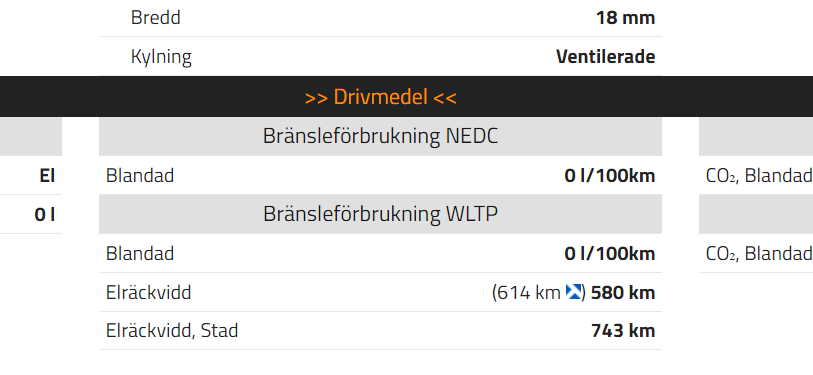The height and width of the screenshot is (375, 813).
Task: Select the WLTP 0 l/100km value
Action: click(609, 254)
